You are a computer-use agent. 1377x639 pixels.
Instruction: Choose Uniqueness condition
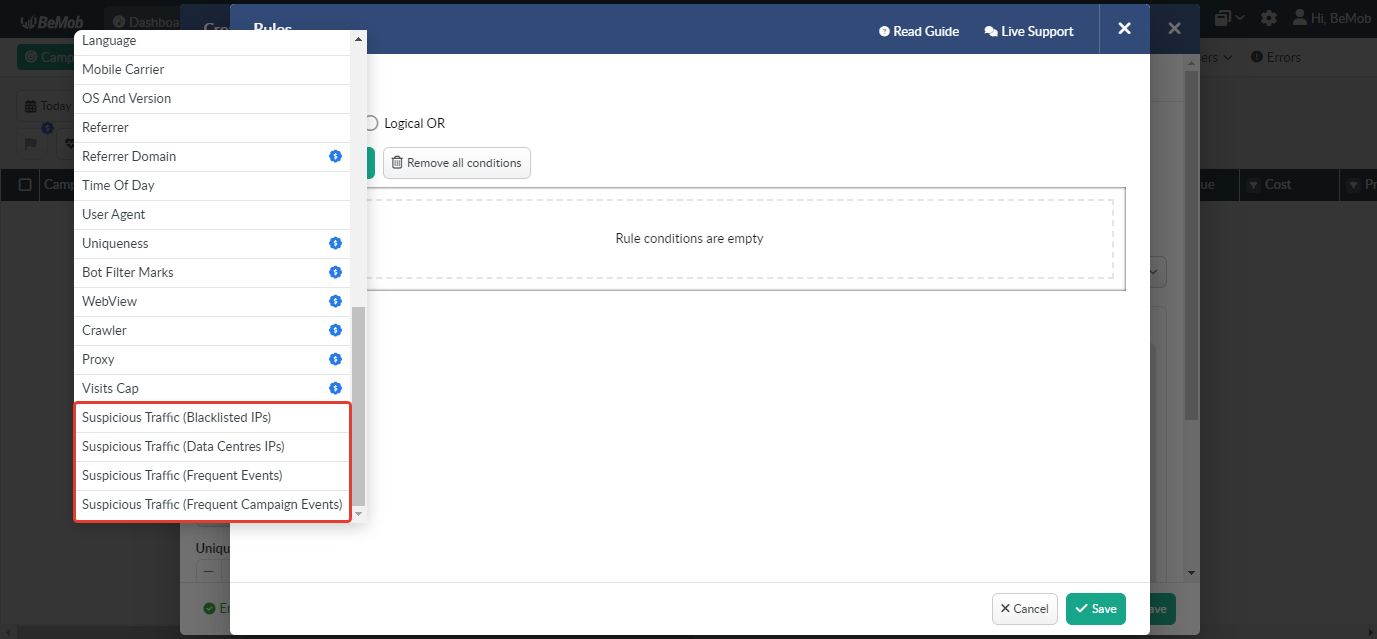click(212, 244)
